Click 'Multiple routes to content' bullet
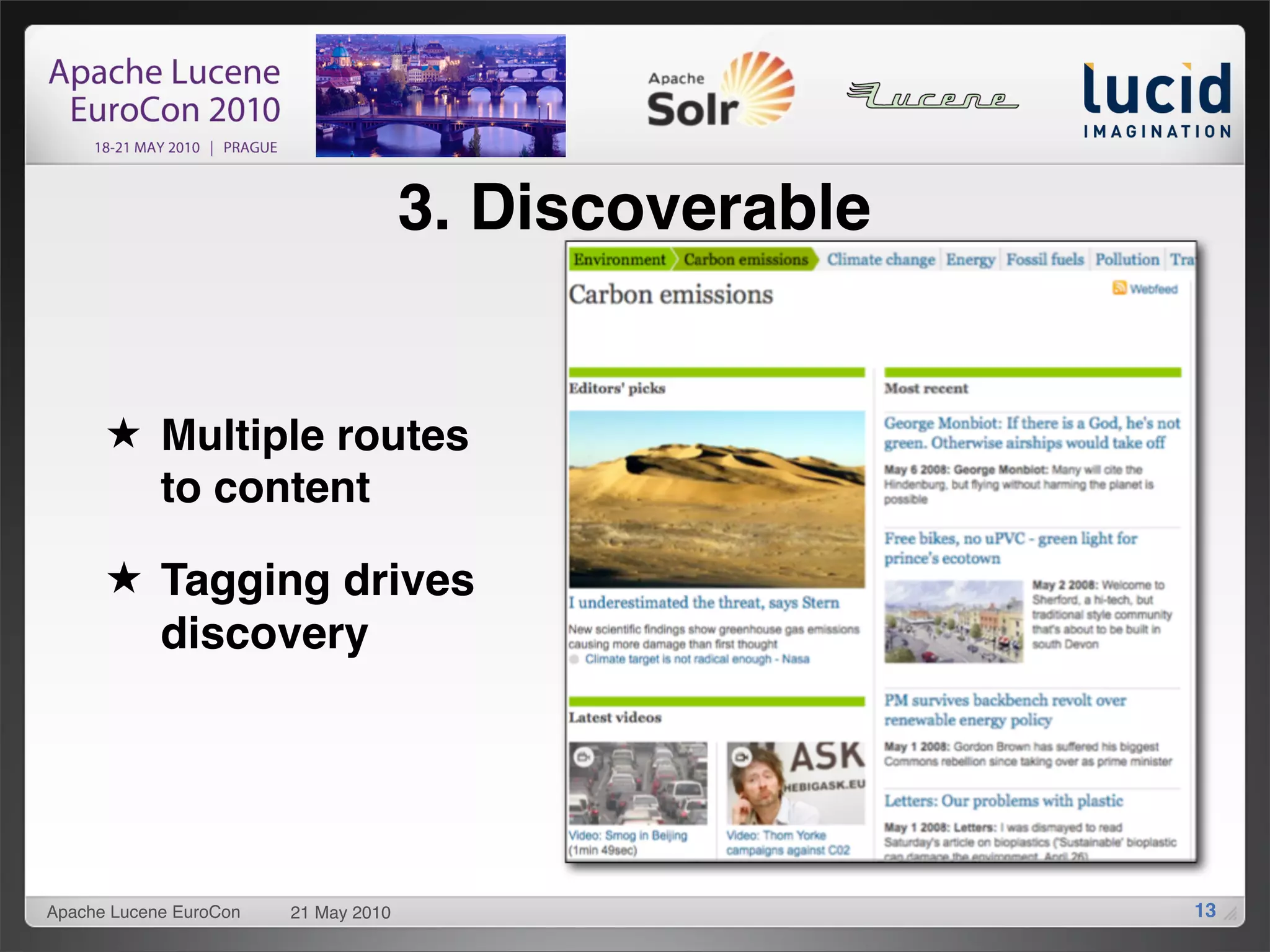The image size is (1270, 952). click(315, 461)
